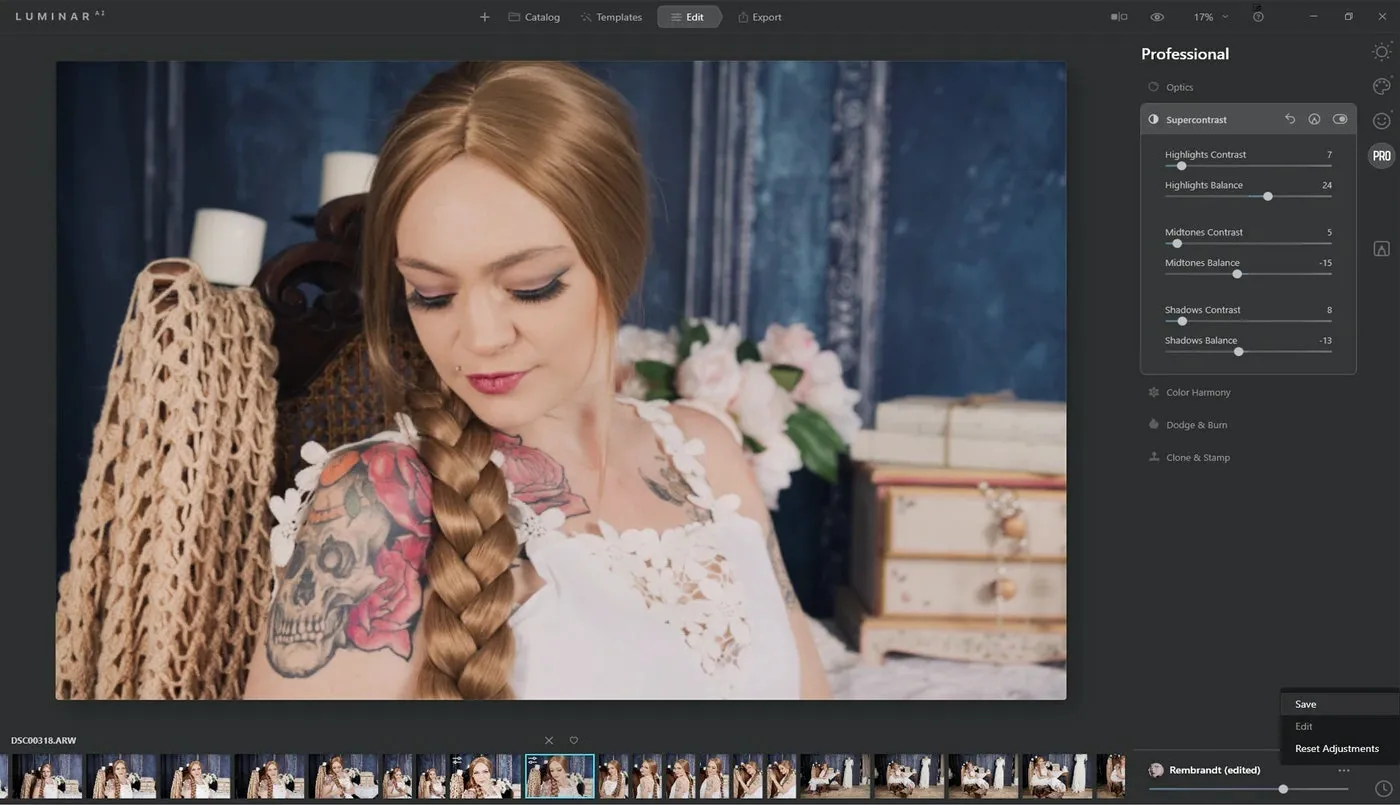
Task: Click the Export button
Action: (760, 17)
